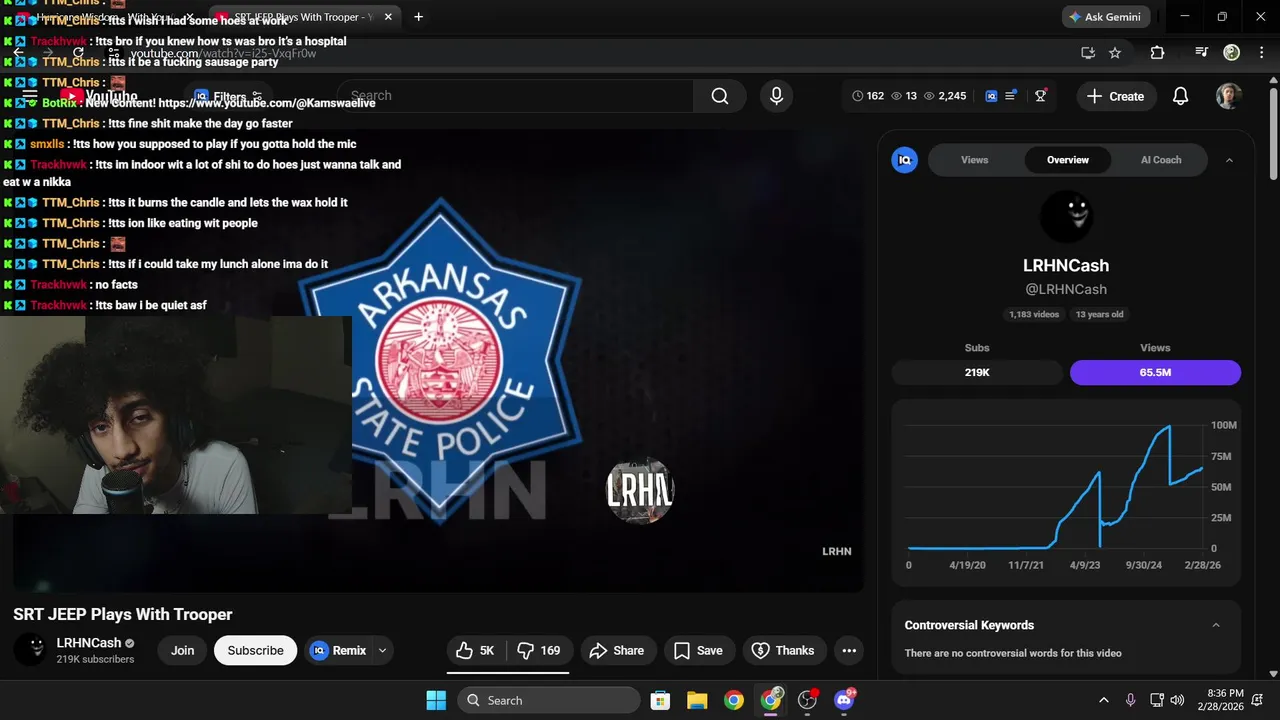Share the video
Viewport: 1280px width, 720px height.
[617, 650]
